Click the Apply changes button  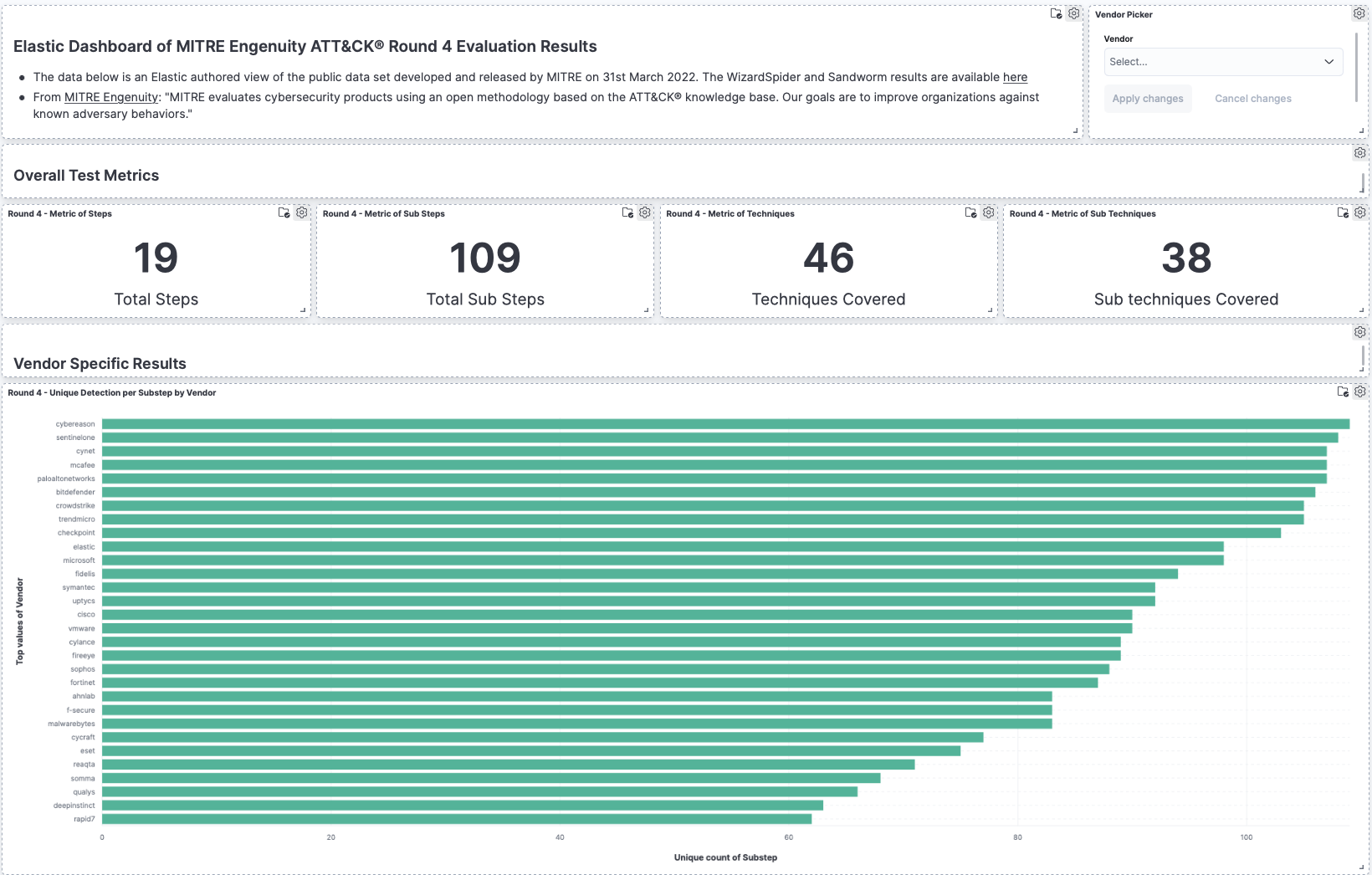click(x=1148, y=99)
